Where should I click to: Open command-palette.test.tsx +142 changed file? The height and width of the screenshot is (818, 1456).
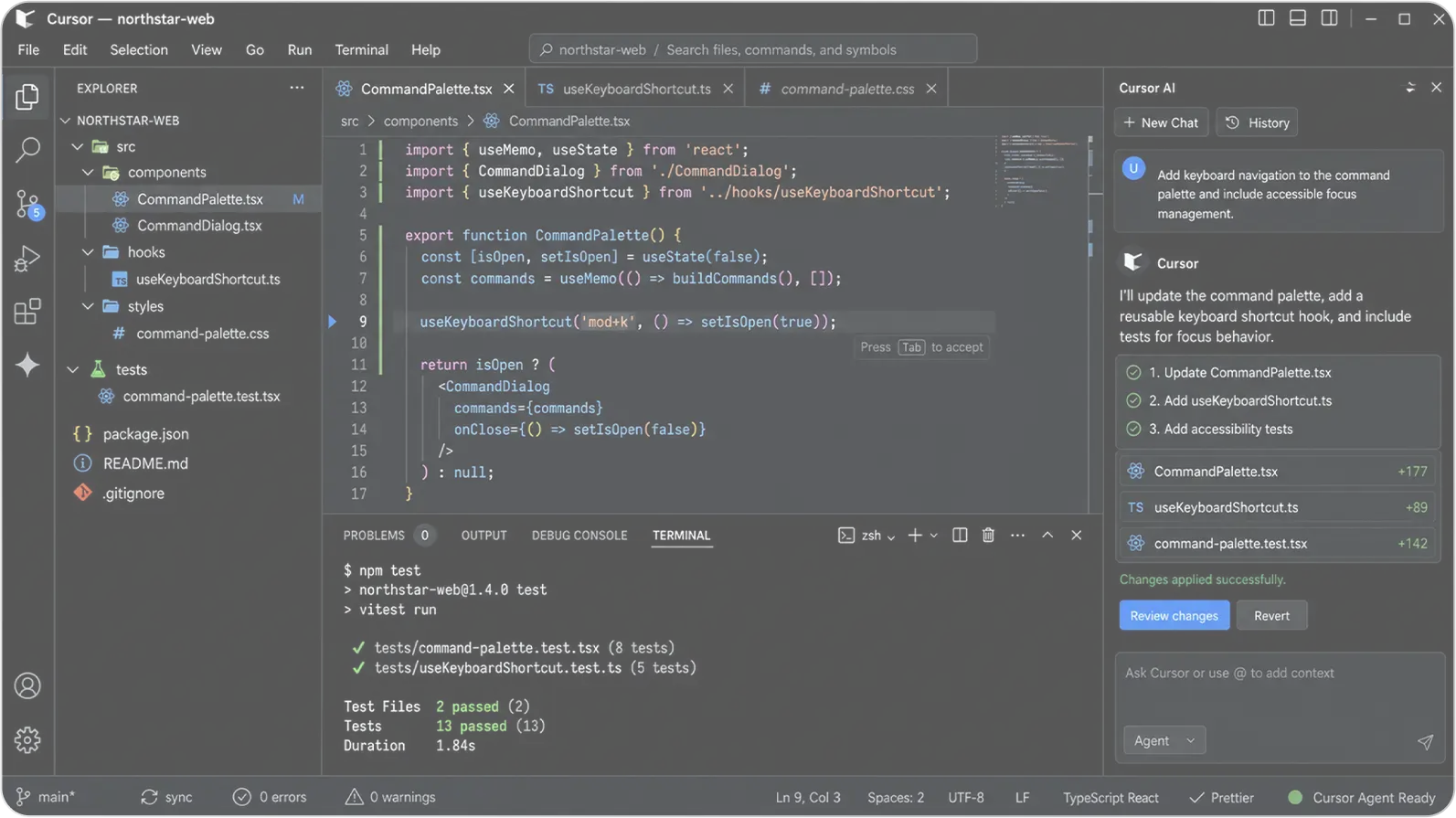click(1278, 544)
